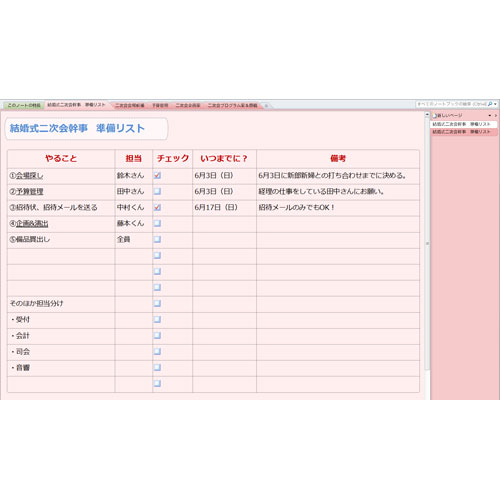Tick the checkbox in the ⑤備品買出し row

(x=157, y=239)
